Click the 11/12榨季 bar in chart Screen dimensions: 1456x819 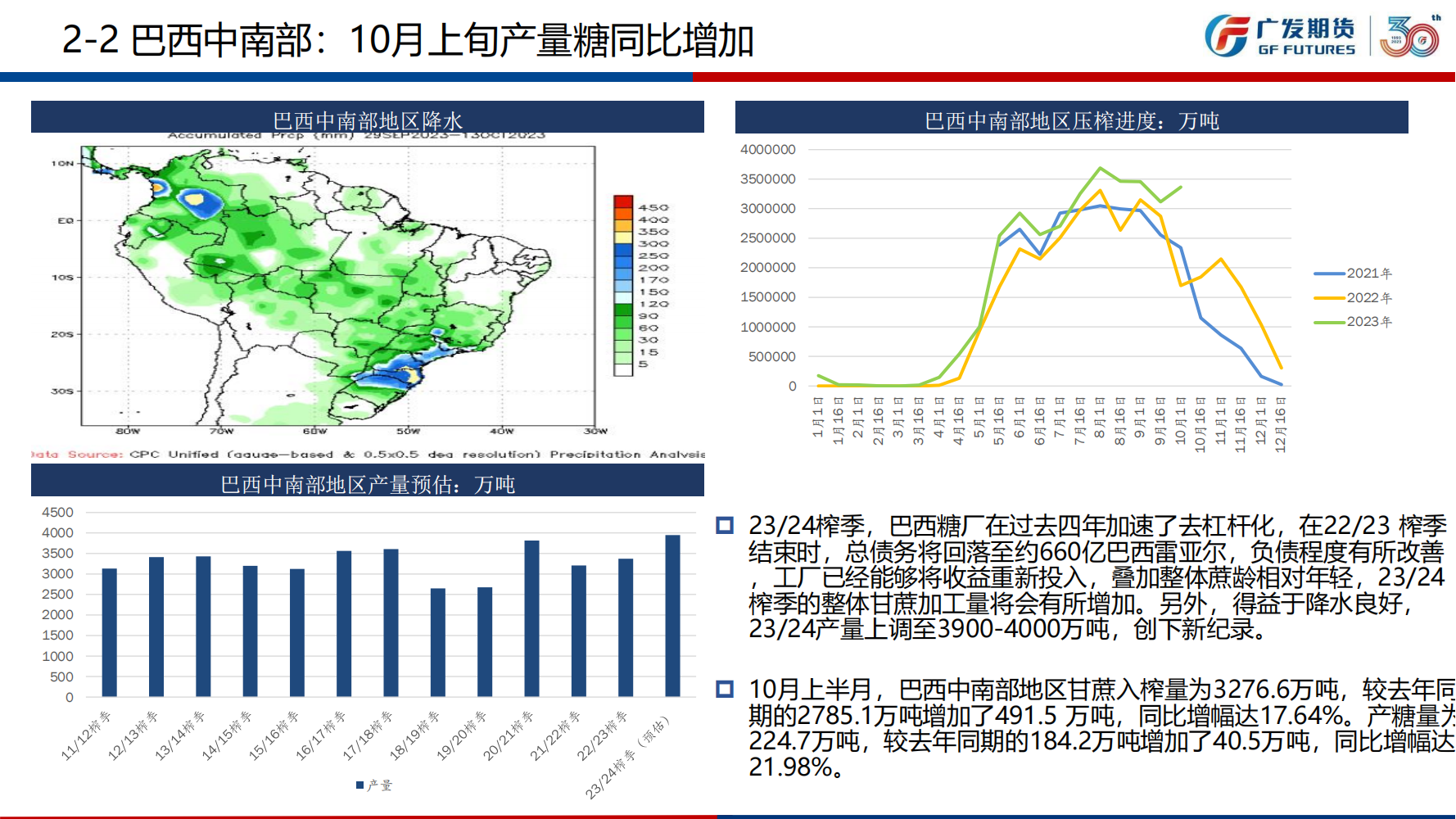click(x=109, y=632)
